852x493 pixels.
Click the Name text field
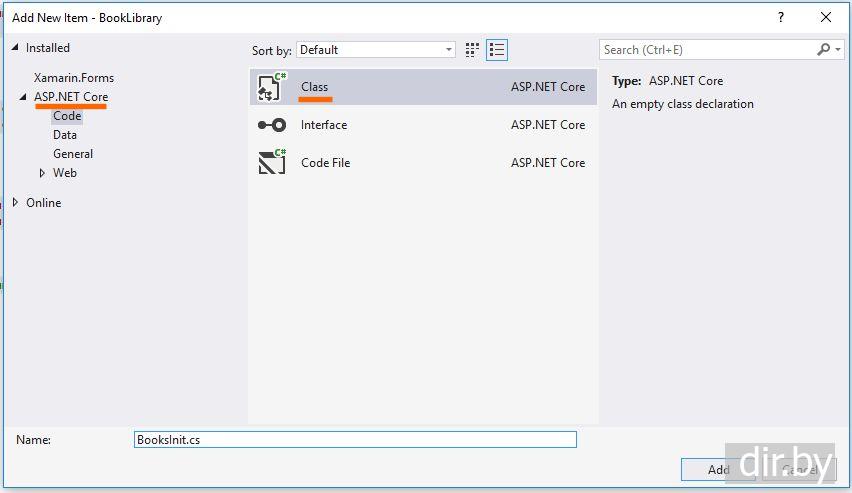[x=355, y=440]
